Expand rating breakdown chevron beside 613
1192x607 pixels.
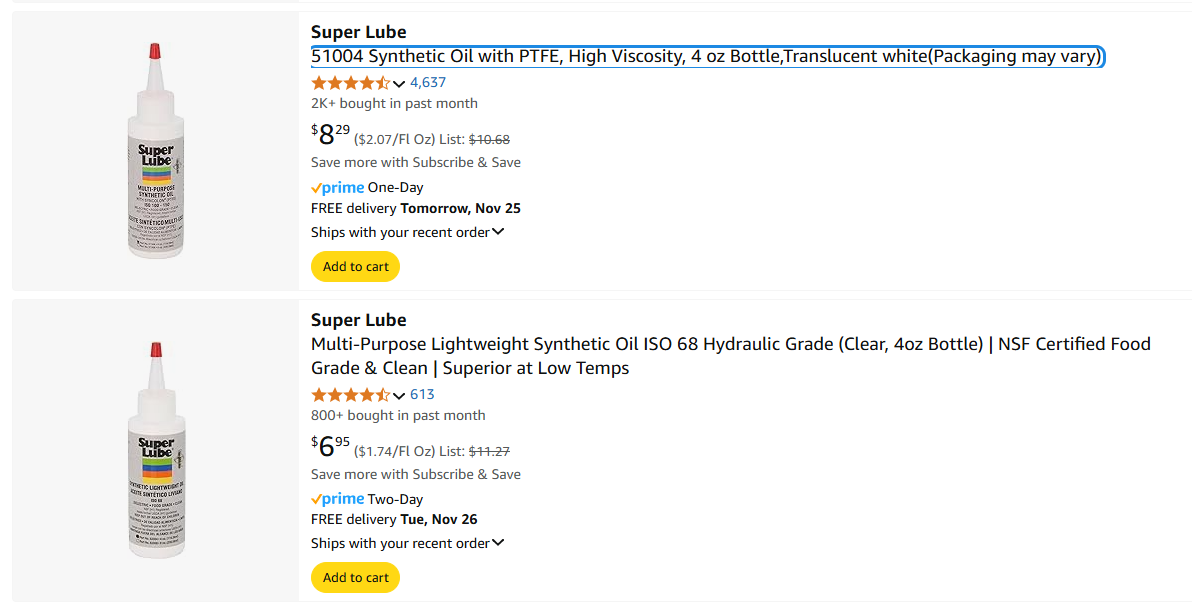point(399,396)
